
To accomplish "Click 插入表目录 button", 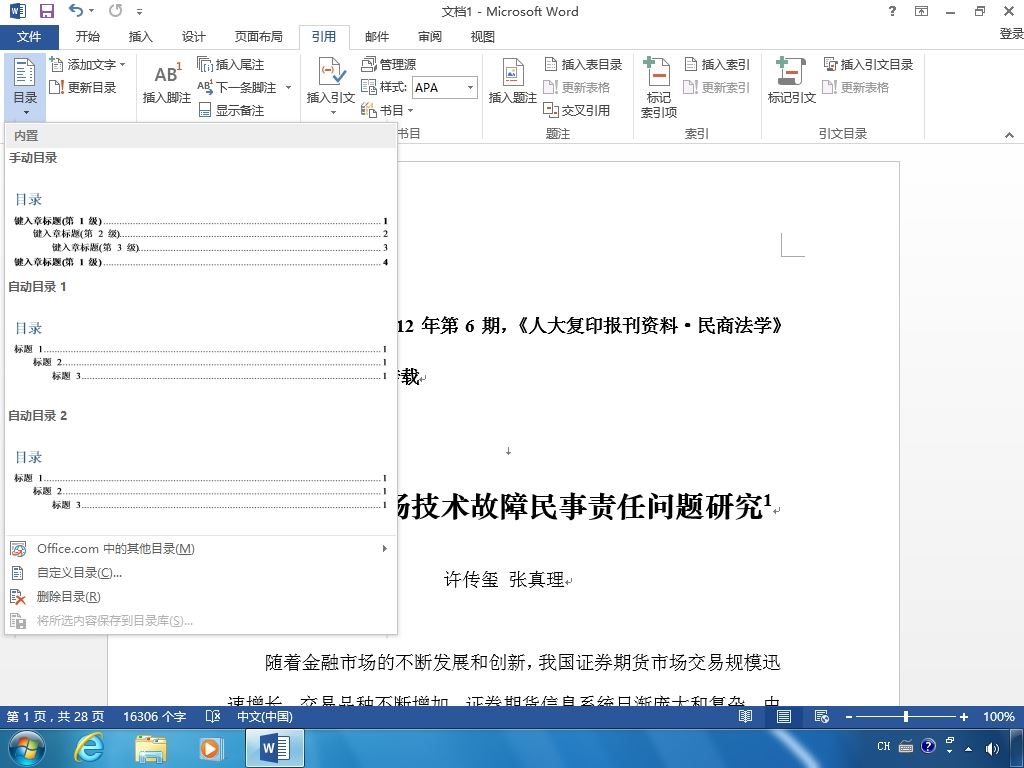I will pyautogui.click(x=583, y=64).
